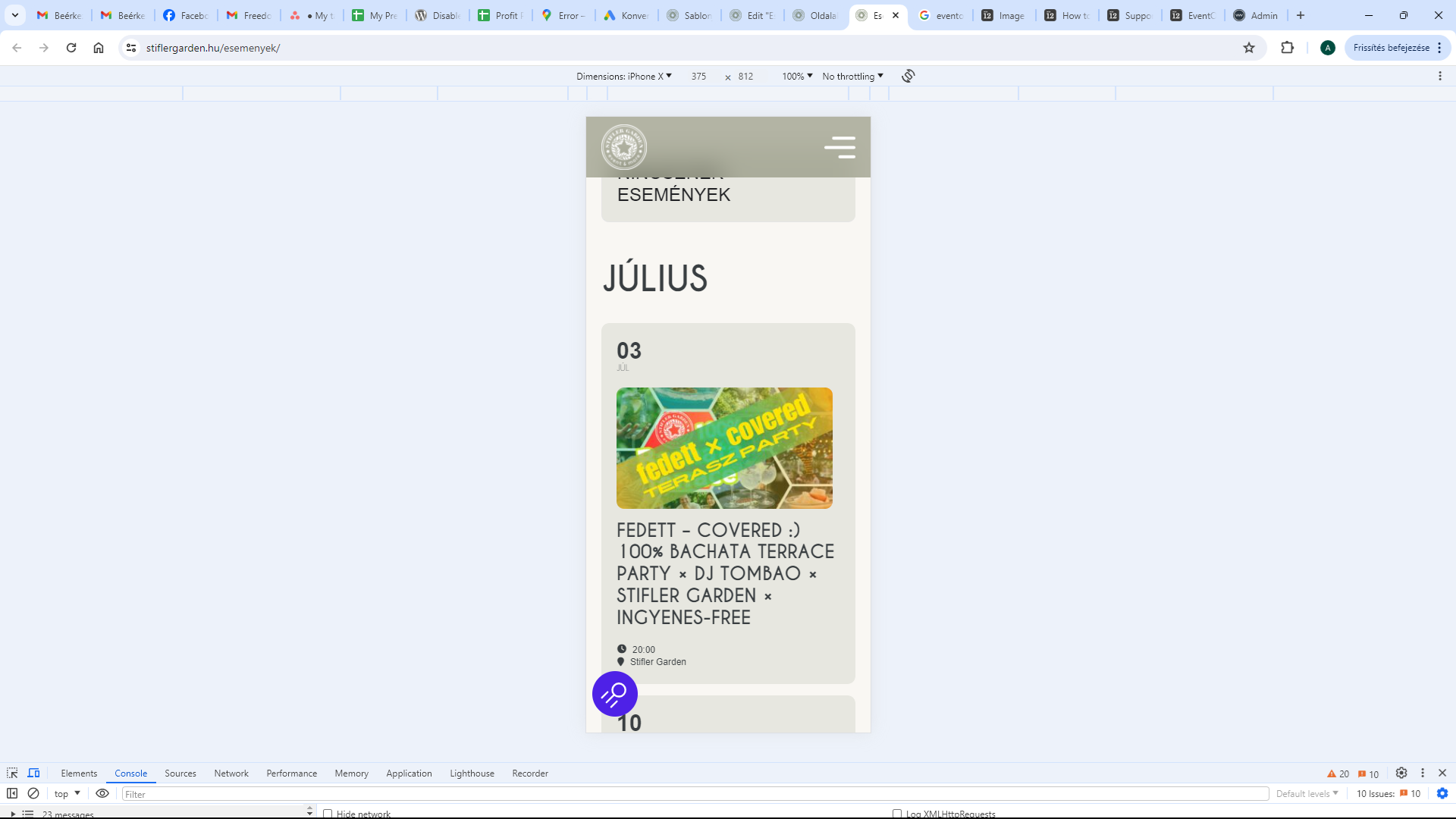Switch to the Console tab

131,773
